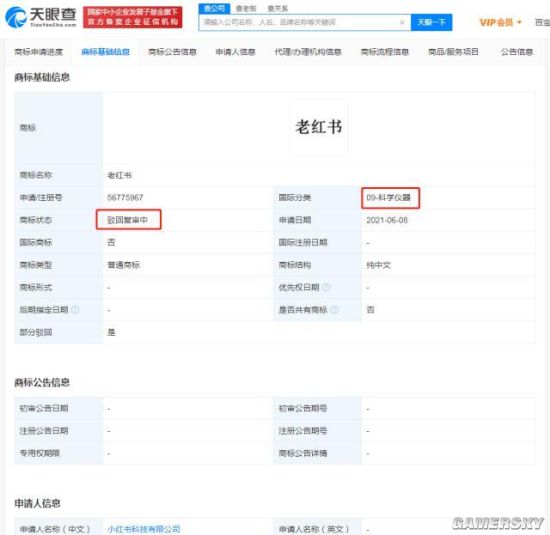Go to the 公告信息 tab

pyautogui.click(x=517, y=52)
